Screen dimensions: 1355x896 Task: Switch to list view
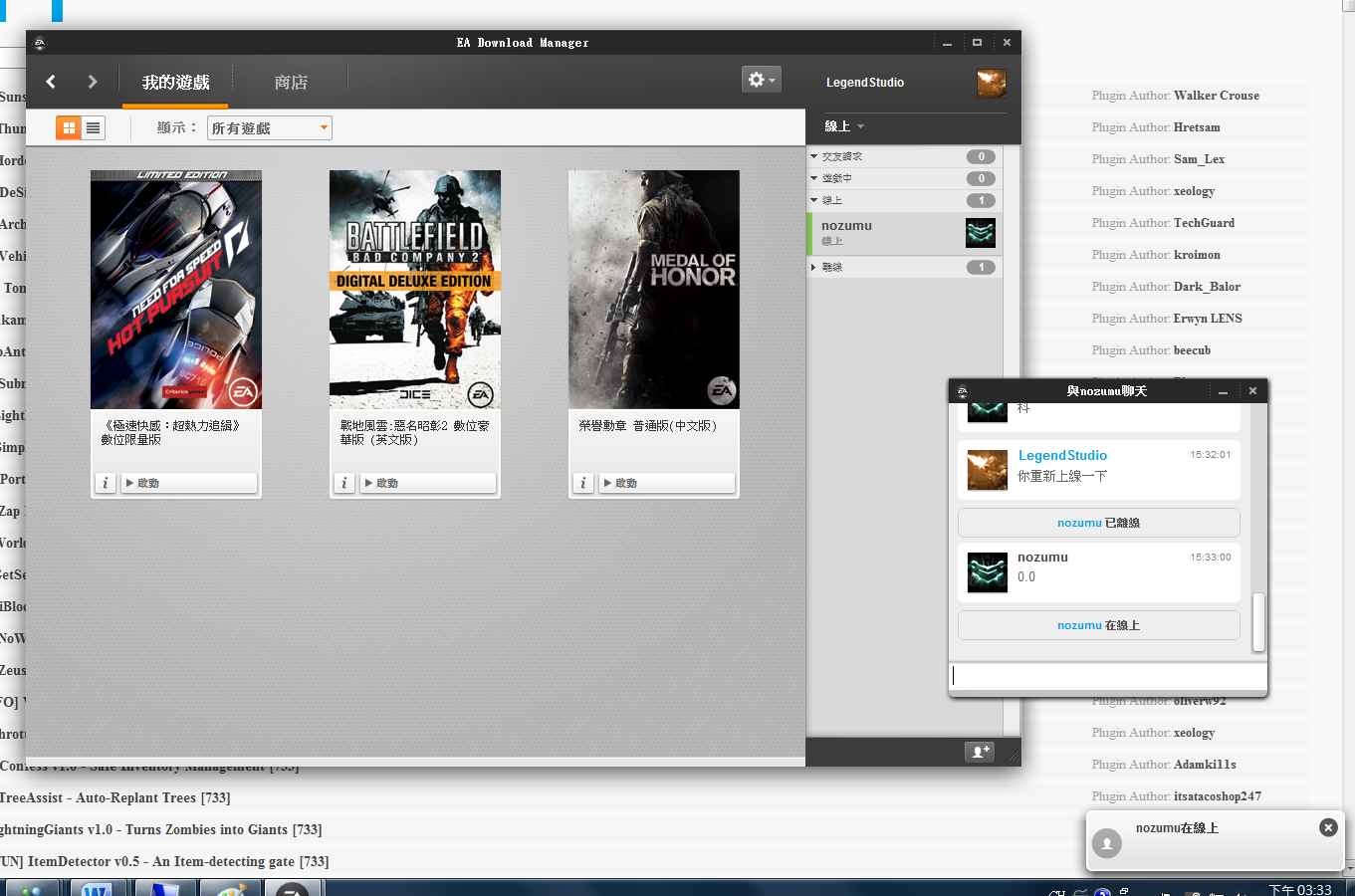tap(94, 127)
